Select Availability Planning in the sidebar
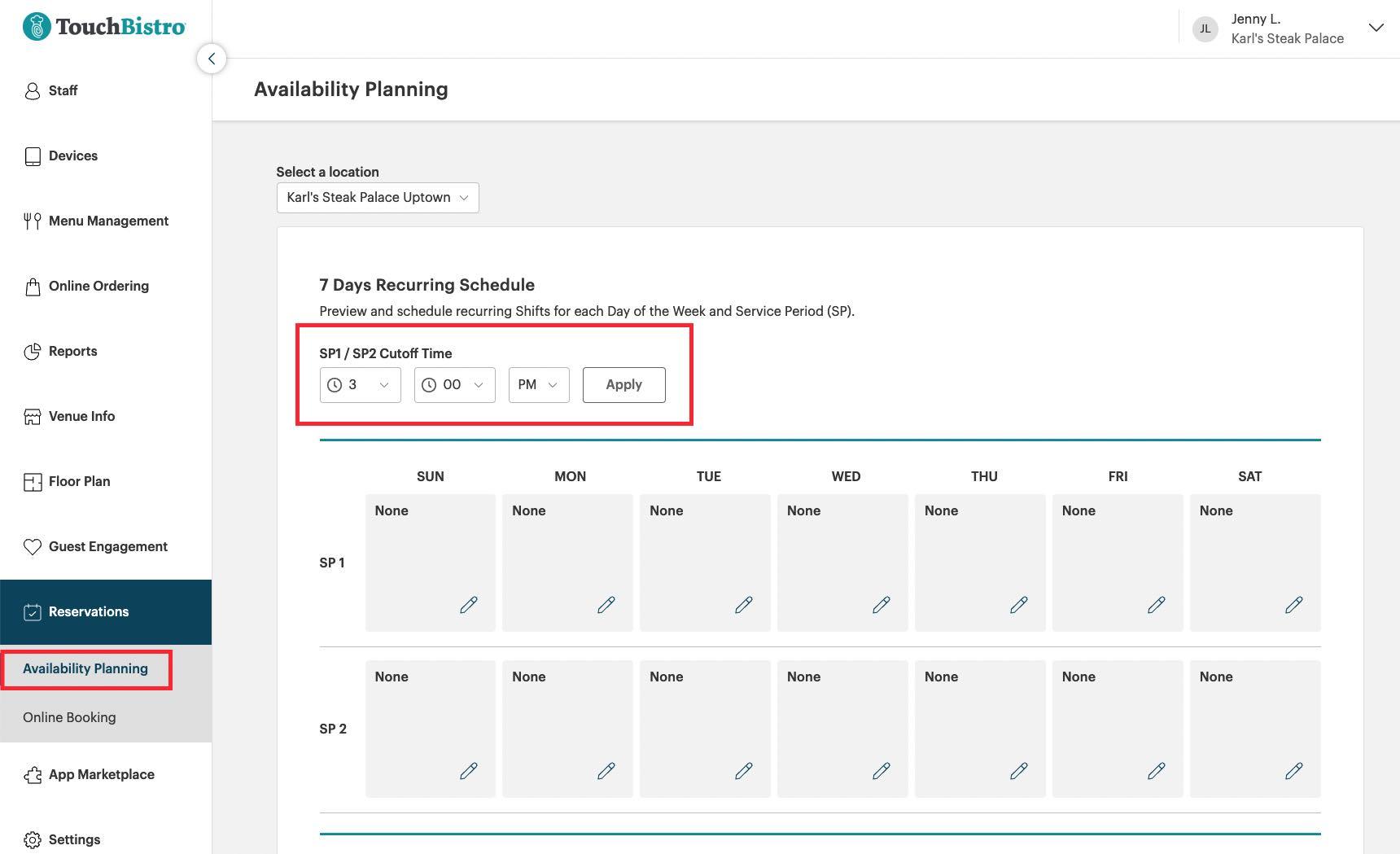The image size is (1400, 854). [x=85, y=668]
